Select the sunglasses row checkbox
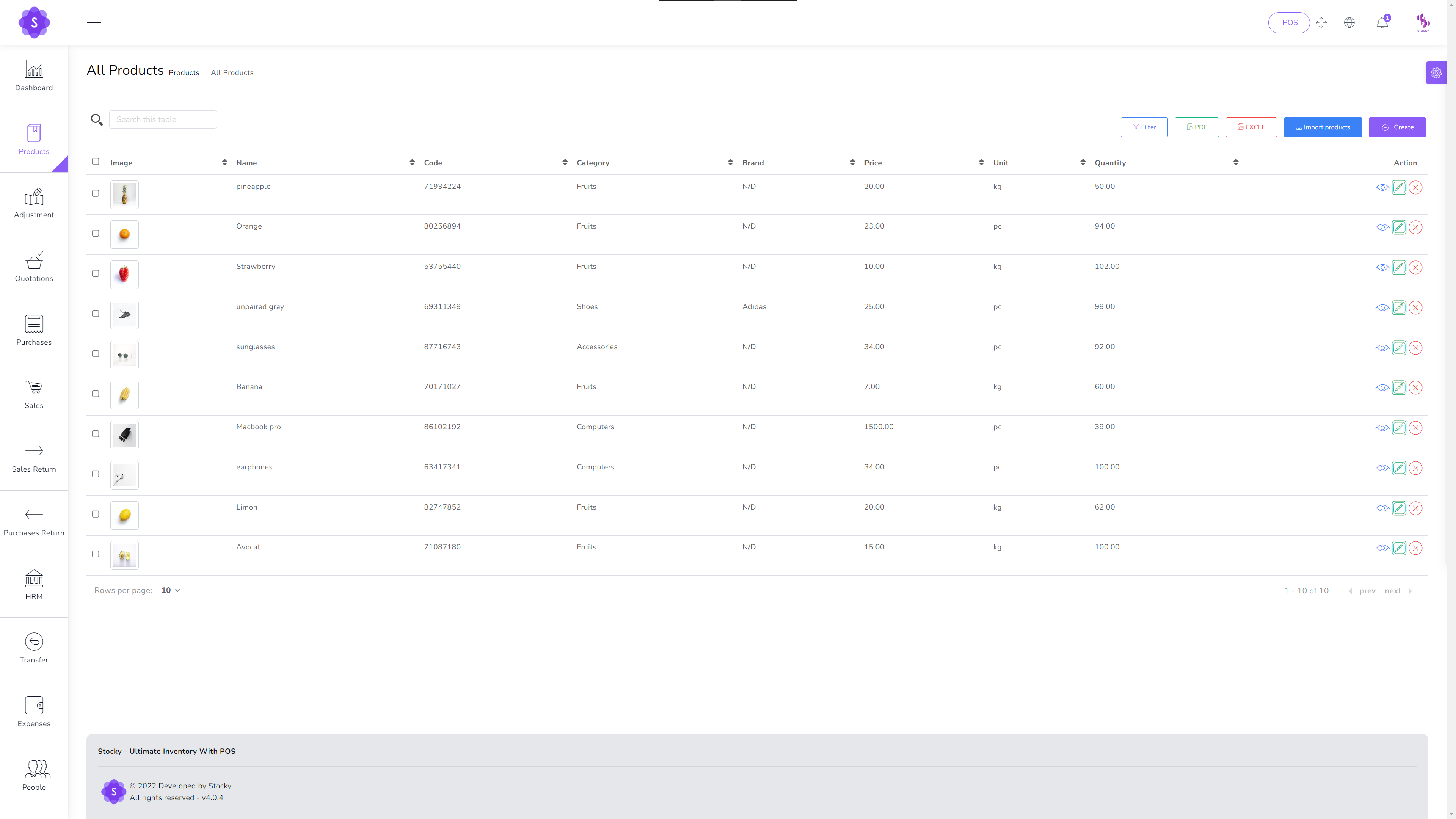The width and height of the screenshot is (1456, 819). click(96, 354)
